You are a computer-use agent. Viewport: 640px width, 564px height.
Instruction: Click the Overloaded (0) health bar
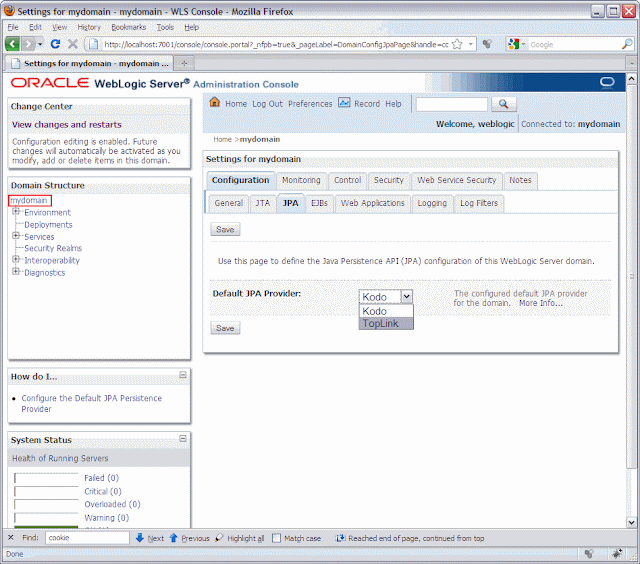click(x=46, y=504)
